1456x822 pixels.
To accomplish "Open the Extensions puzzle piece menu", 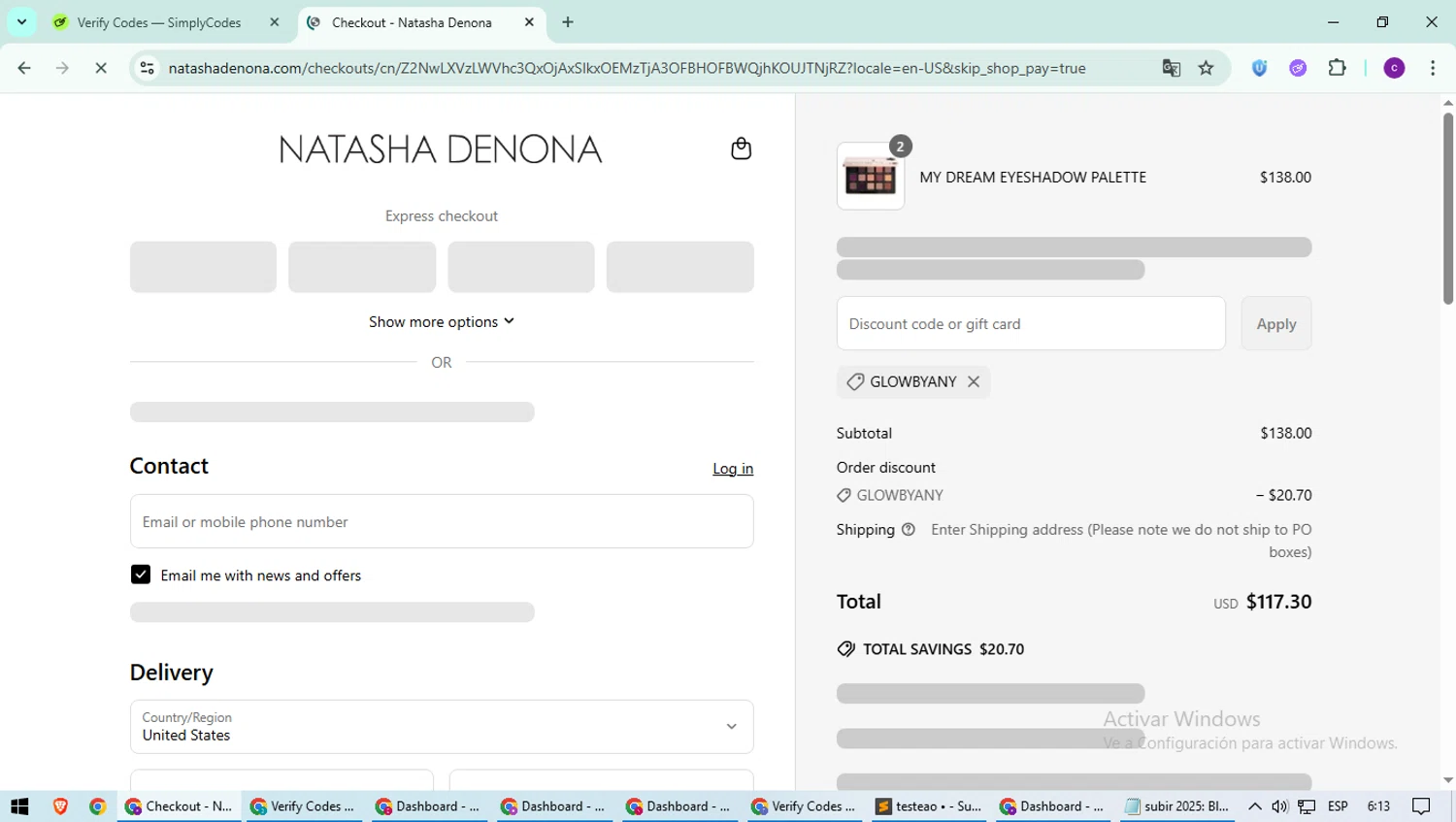I will [x=1337, y=68].
